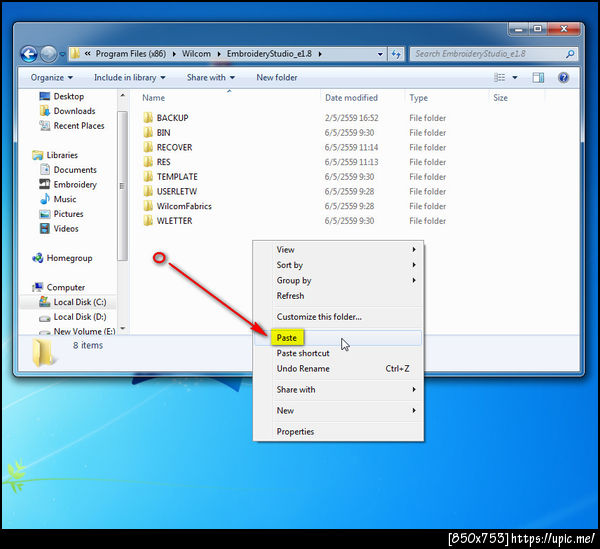Viewport: 600px width, 549px height.
Task: Click the change view icon
Action: tap(499, 78)
